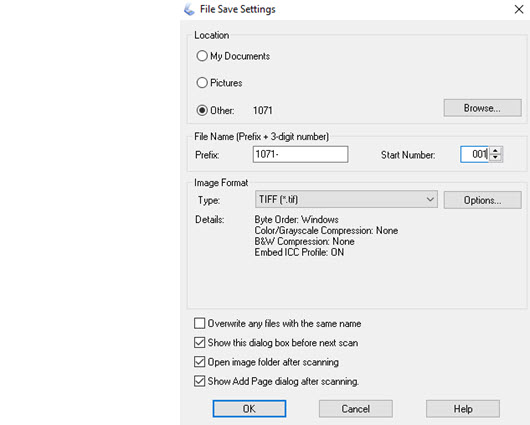The image size is (530, 425).
Task: Disable Show Add Page dialog after scanning
Action: point(199,381)
